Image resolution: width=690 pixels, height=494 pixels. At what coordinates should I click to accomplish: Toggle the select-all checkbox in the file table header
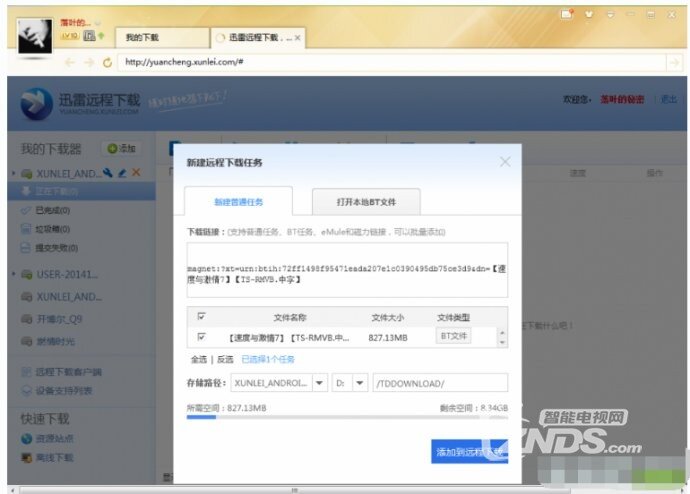pos(201,316)
